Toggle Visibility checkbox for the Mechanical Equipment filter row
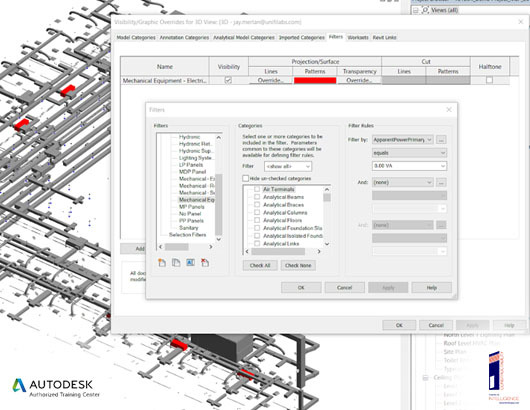The height and width of the screenshot is (410, 530). click(x=228, y=80)
